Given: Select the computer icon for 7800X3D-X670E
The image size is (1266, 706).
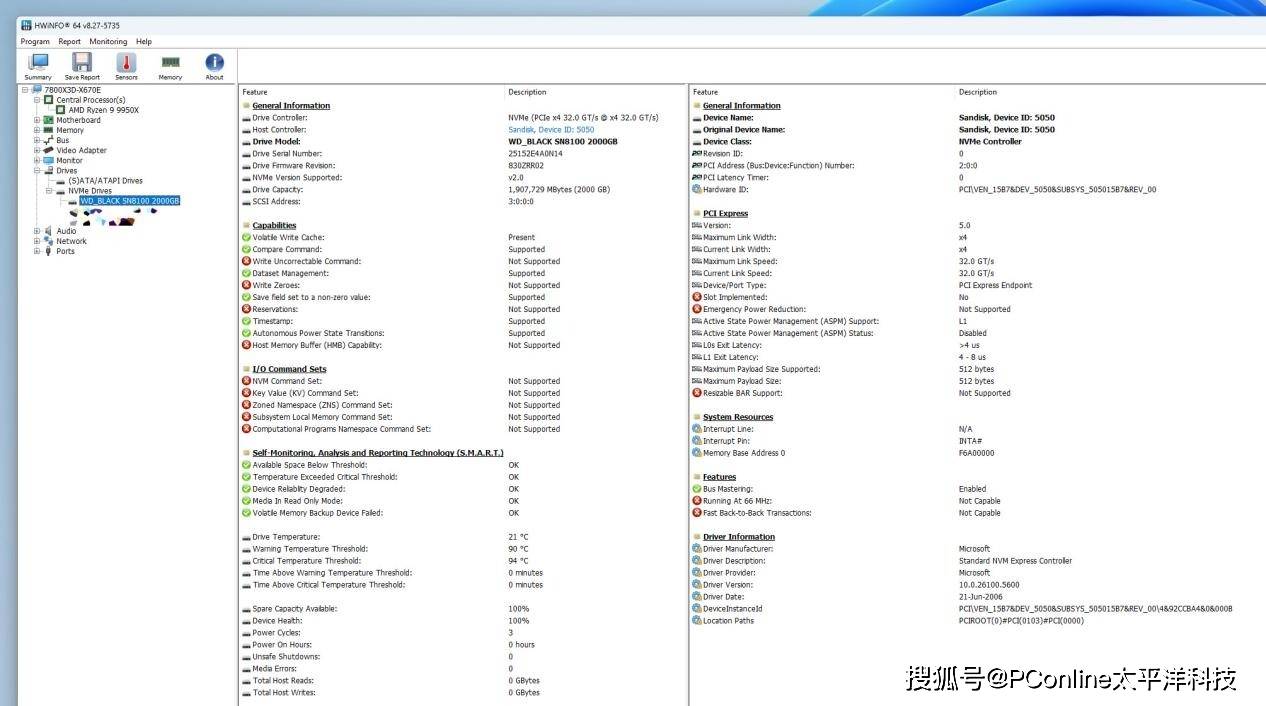Looking at the screenshot, I should (x=37, y=90).
